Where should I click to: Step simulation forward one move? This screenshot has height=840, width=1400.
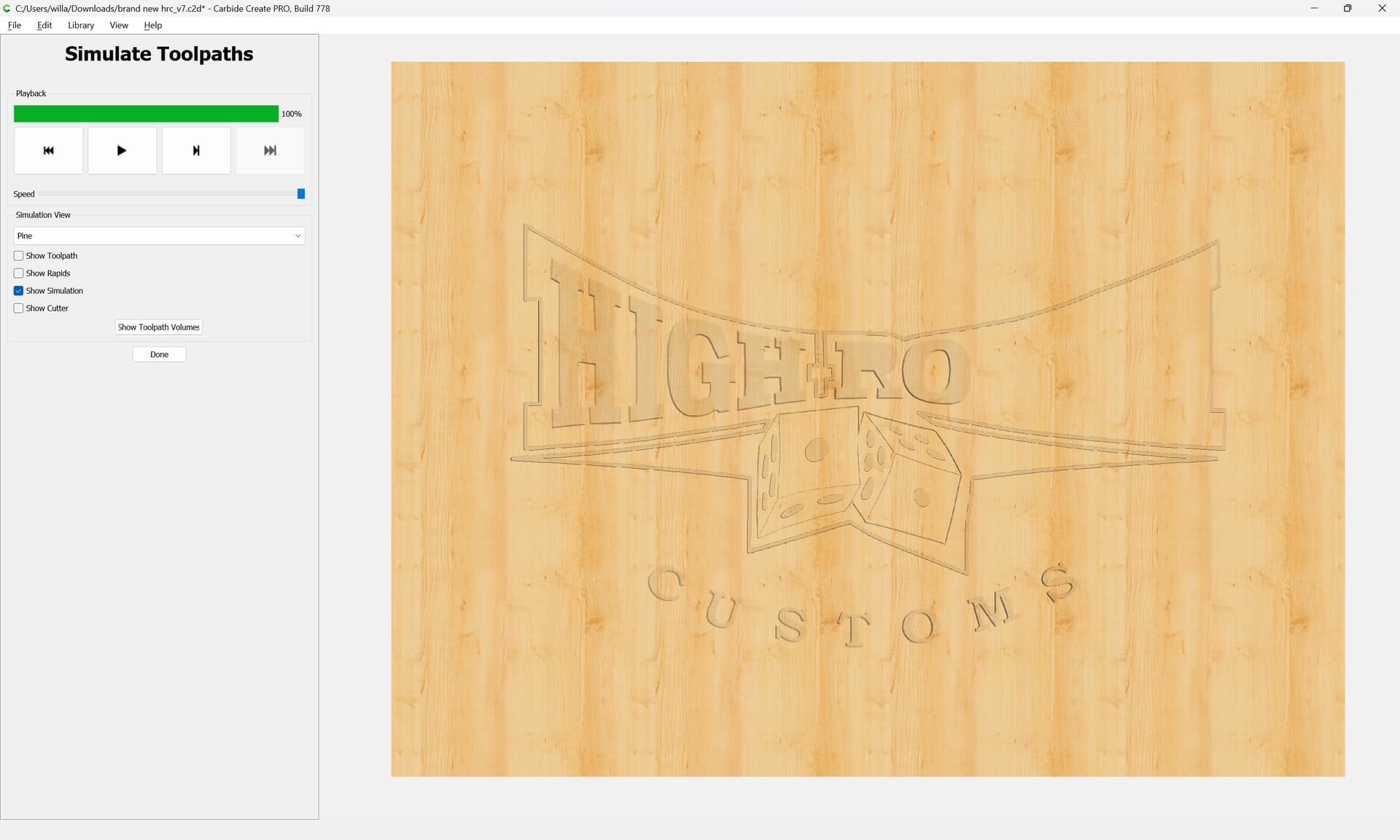click(196, 150)
